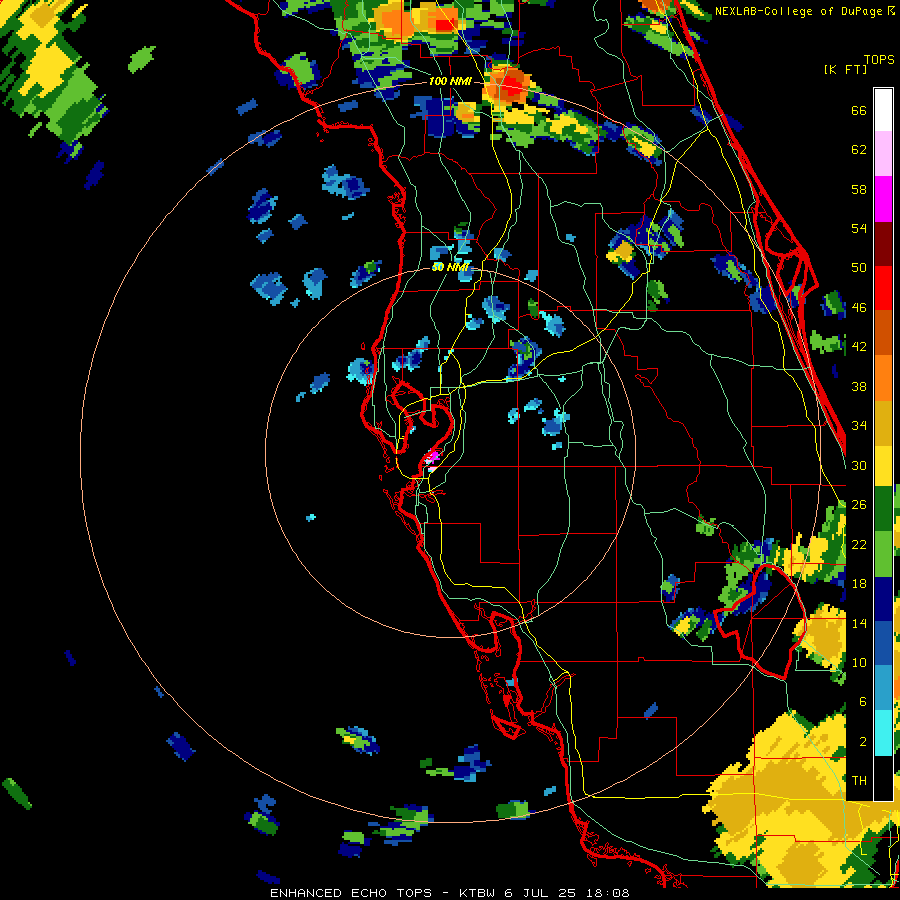Select the bright red legend swatch

coord(883,288)
